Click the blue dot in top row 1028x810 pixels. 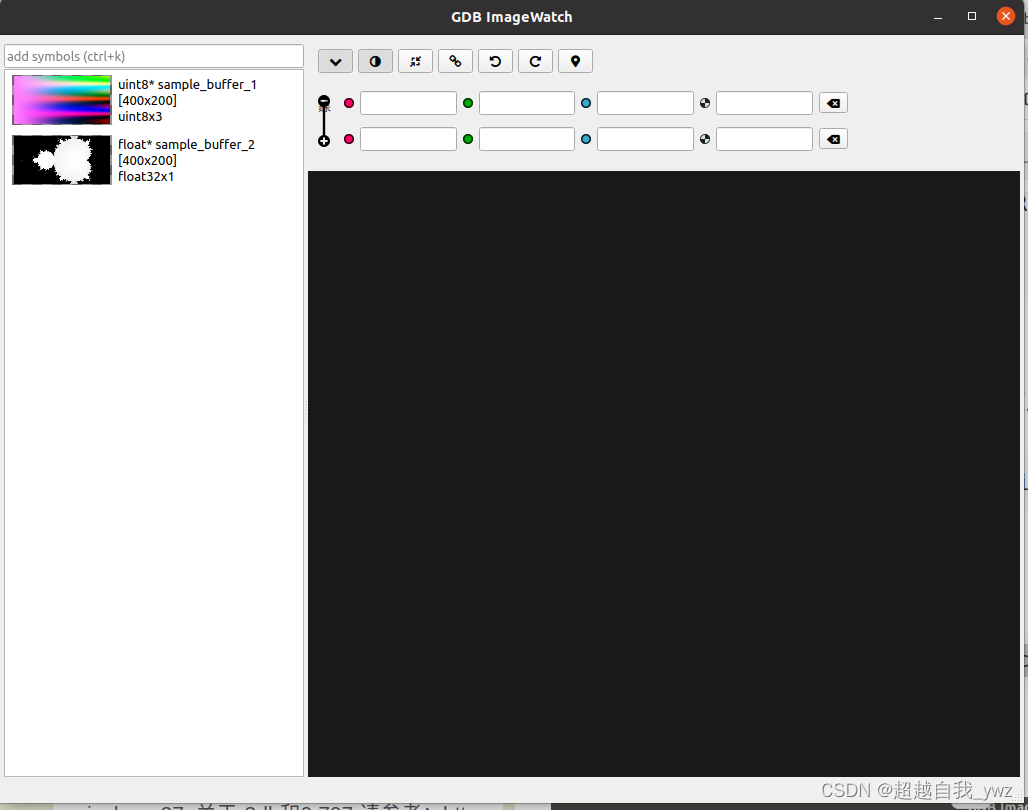585,103
